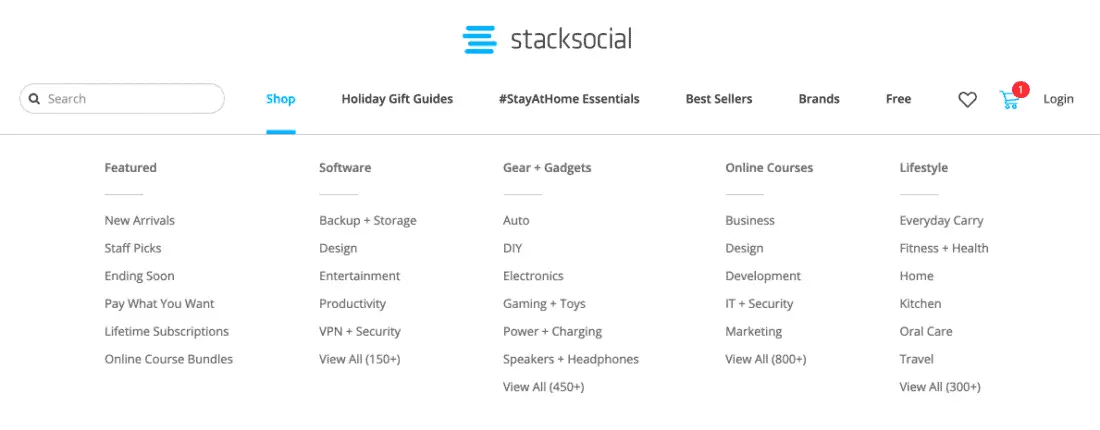Open New Arrivals under Featured

[x=140, y=220]
